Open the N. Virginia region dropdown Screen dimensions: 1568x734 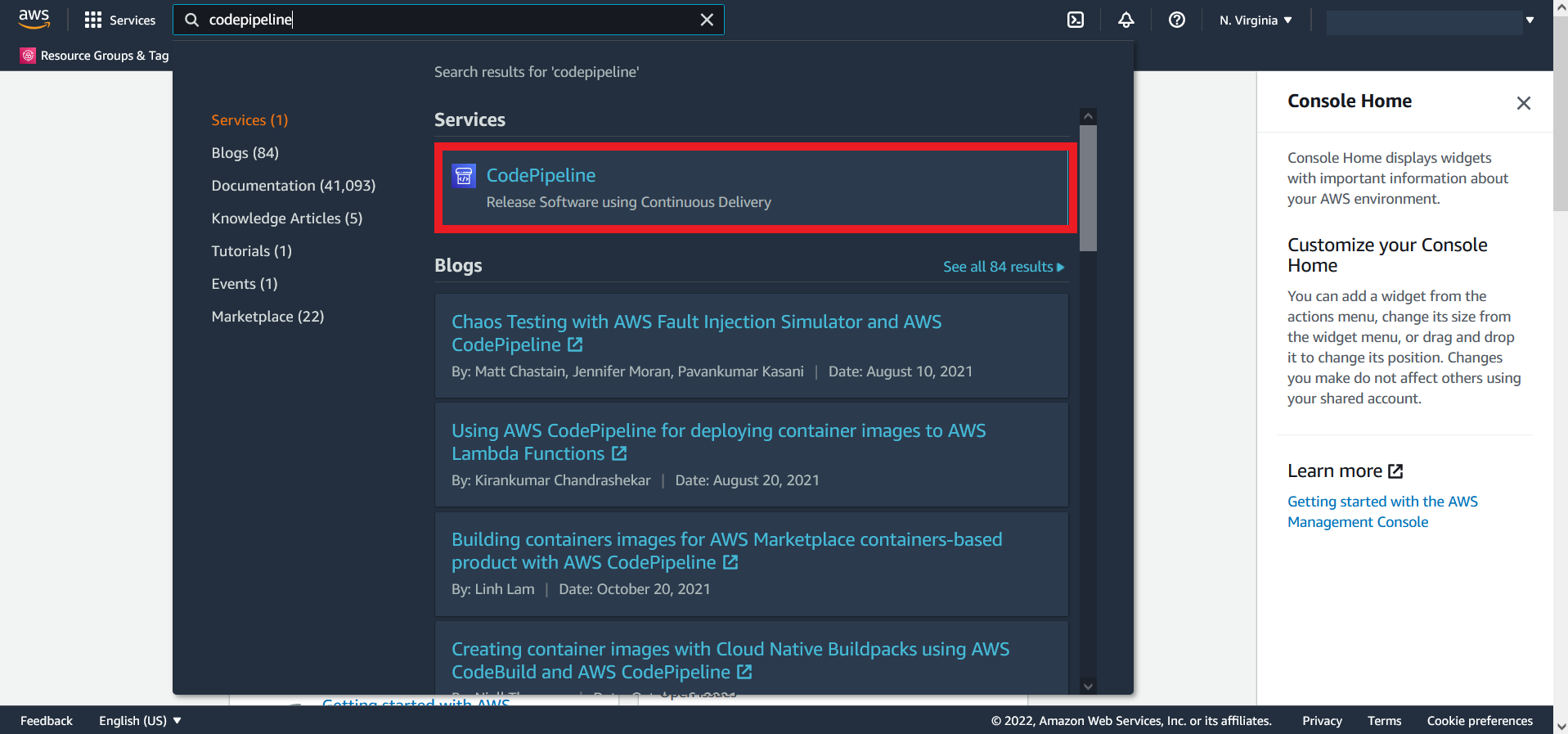tap(1256, 20)
